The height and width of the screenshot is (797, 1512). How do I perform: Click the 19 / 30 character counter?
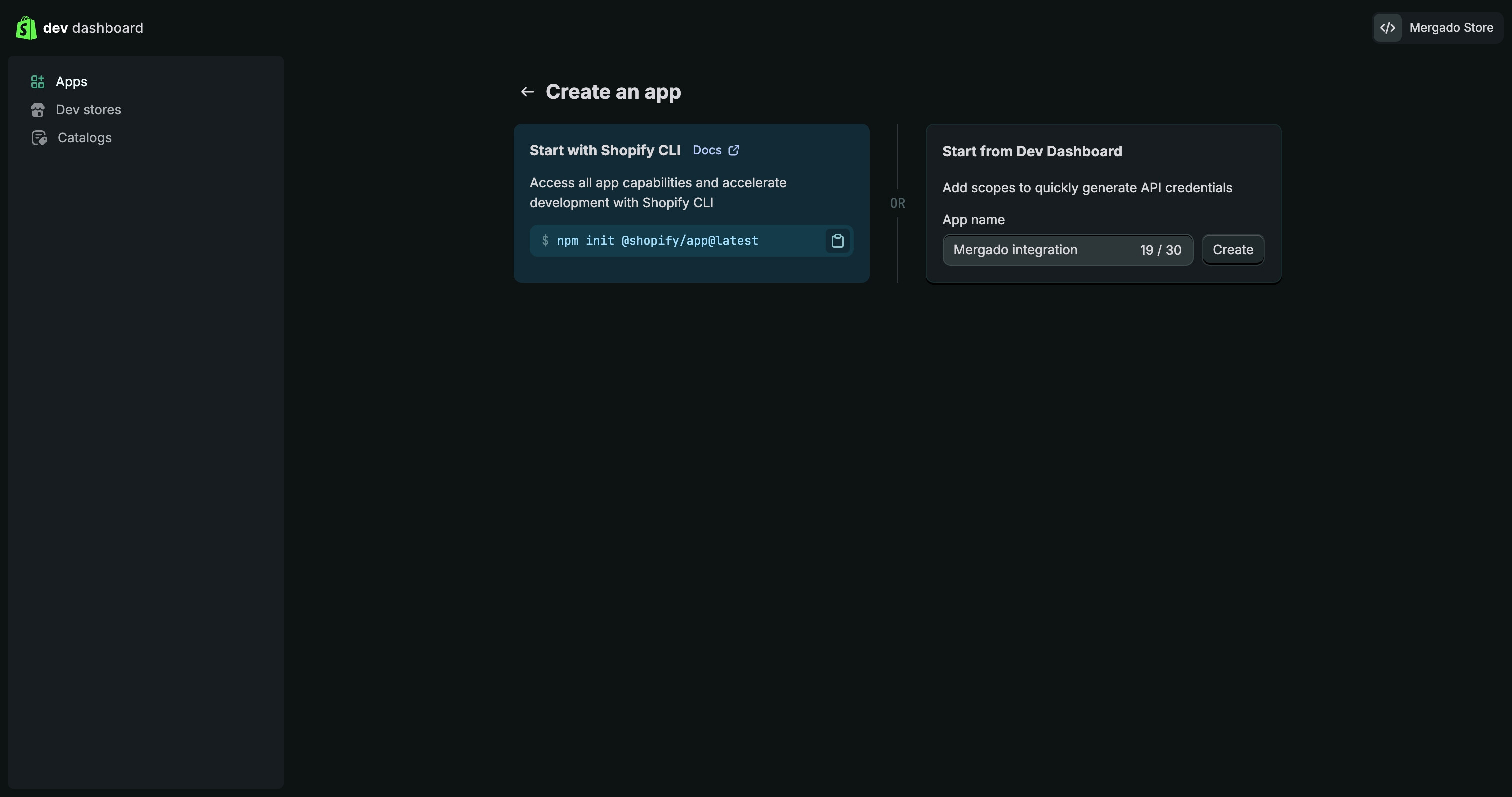[x=1160, y=250]
